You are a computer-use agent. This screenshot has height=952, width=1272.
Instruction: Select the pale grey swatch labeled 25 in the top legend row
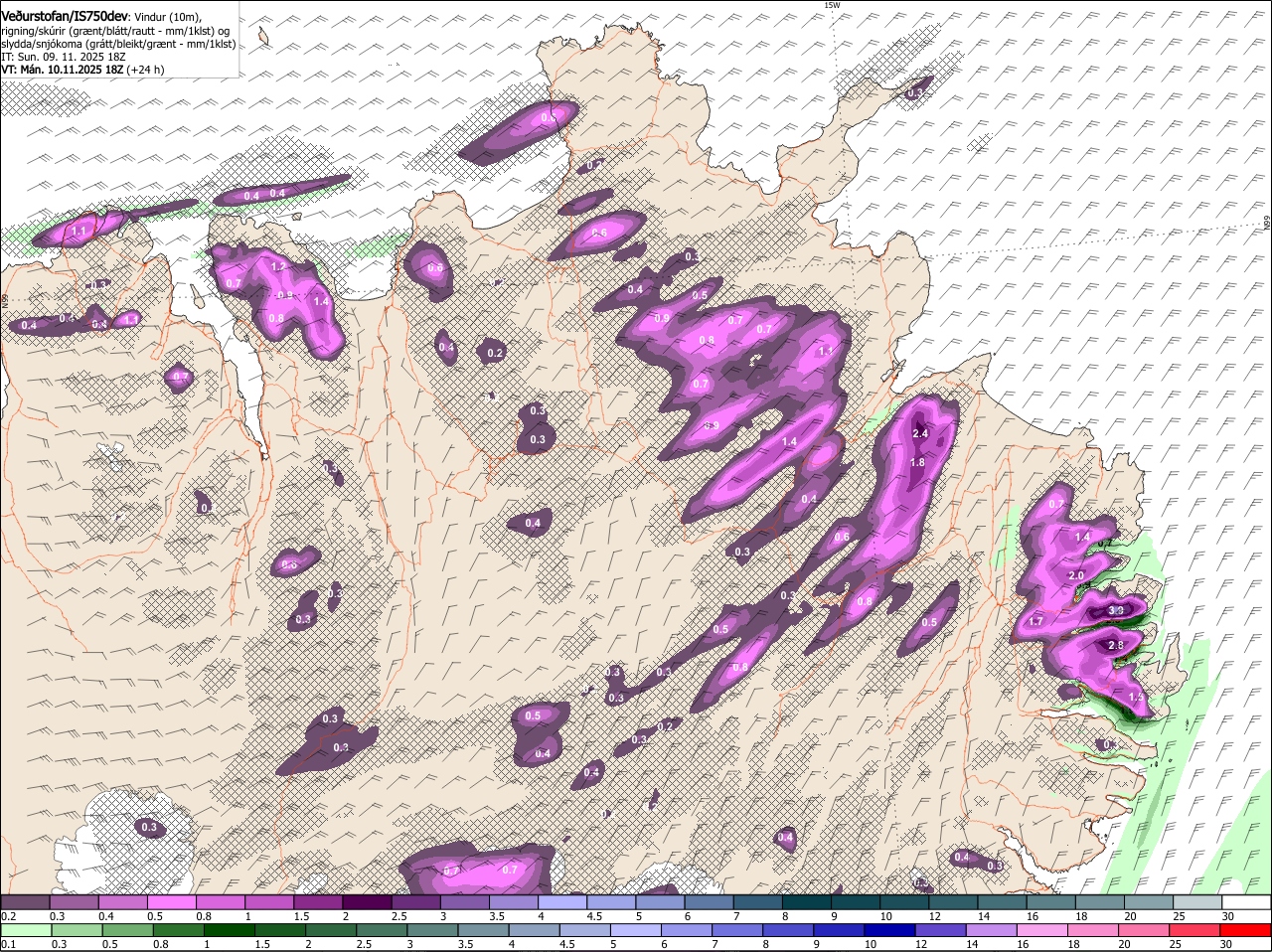[x=1197, y=902]
